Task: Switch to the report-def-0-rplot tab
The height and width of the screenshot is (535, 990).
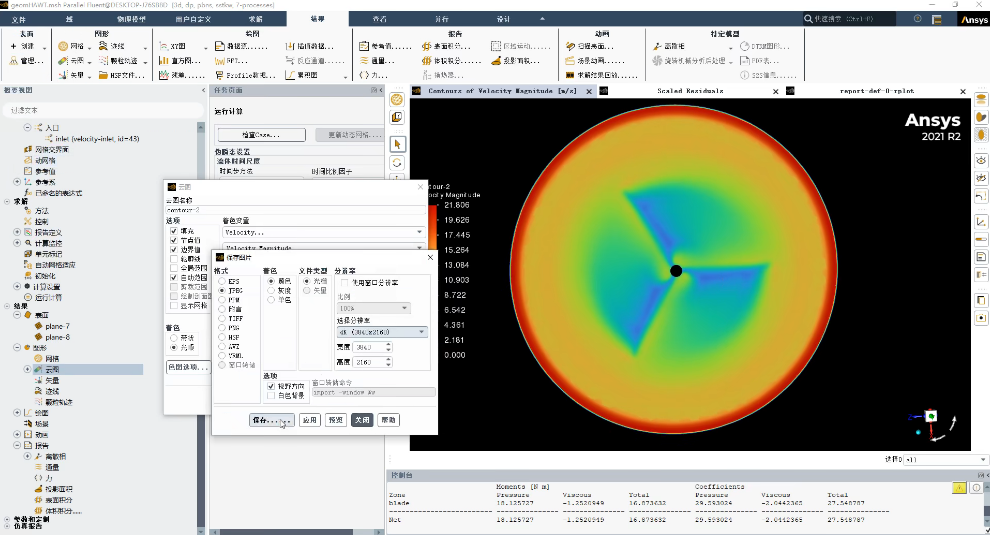Action: 876,91
